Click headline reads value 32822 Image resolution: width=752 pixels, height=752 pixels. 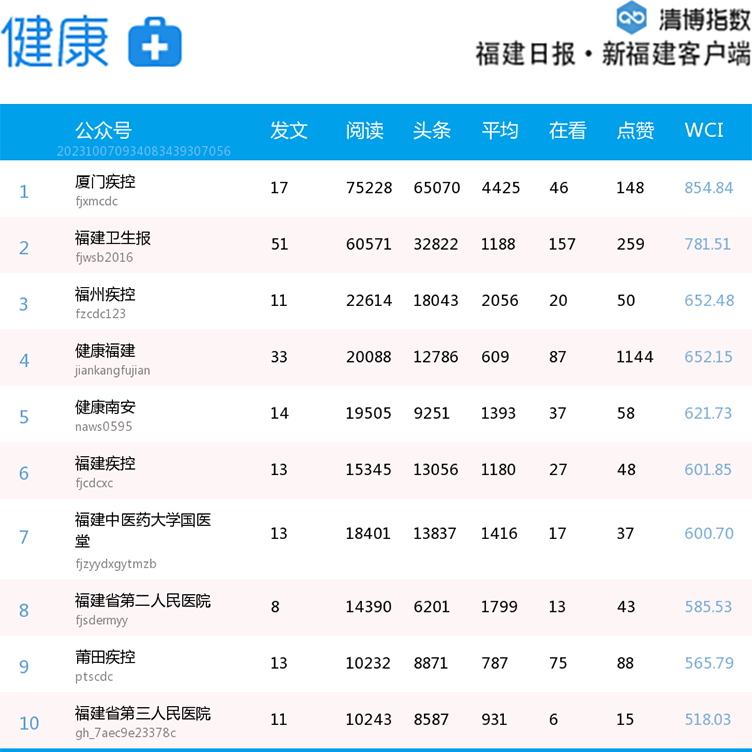435,244
